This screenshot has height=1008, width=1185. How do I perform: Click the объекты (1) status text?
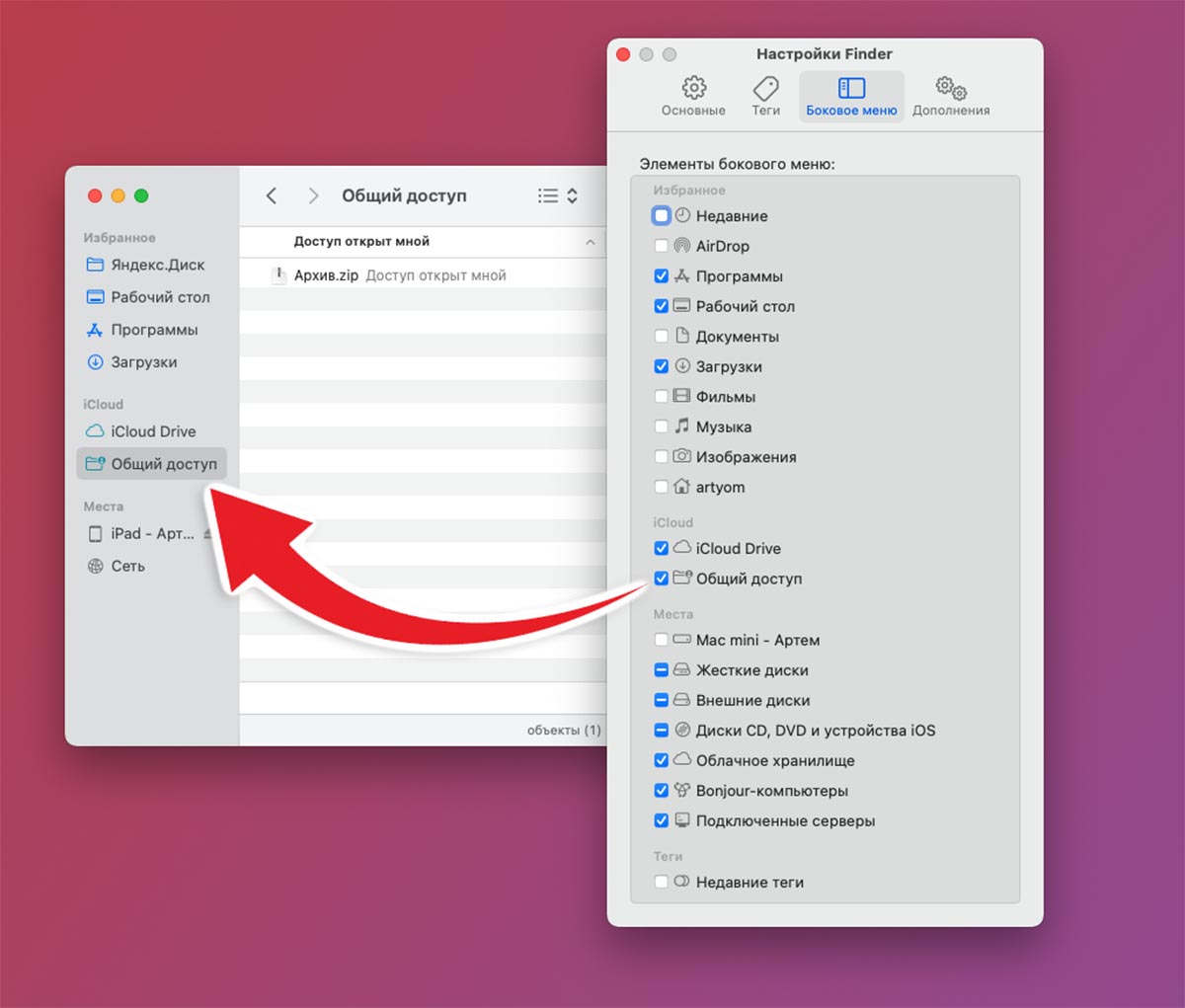tap(564, 731)
